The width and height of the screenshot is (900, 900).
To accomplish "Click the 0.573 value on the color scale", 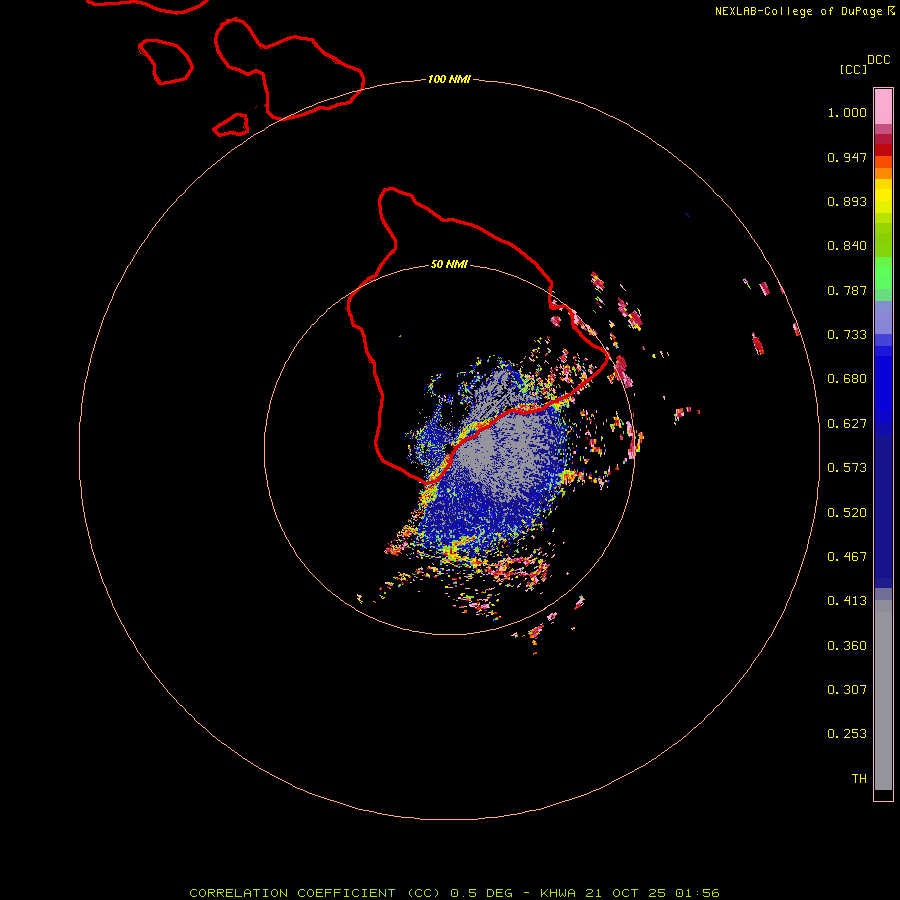I will [x=847, y=468].
